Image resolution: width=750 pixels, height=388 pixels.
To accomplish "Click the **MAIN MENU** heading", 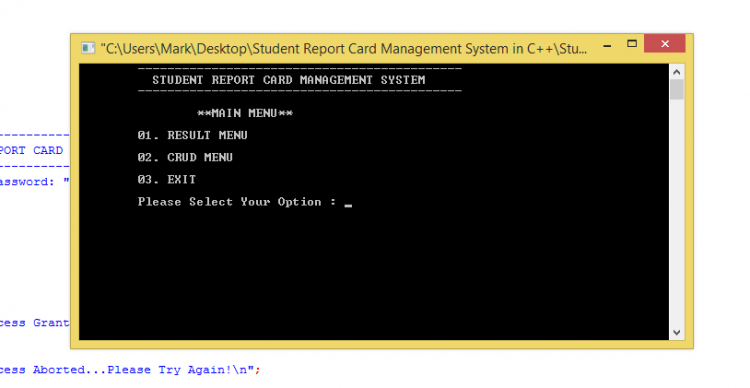I will (245, 113).
